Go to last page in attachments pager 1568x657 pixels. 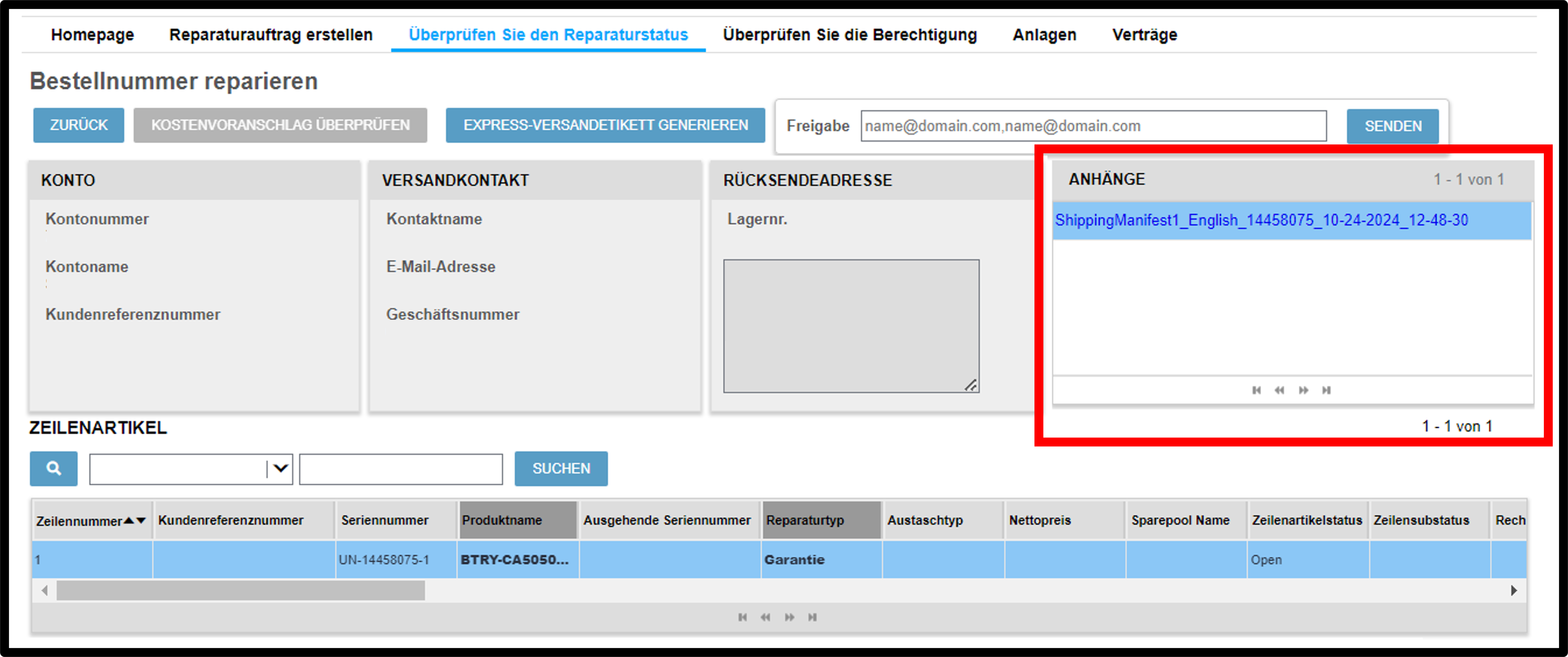pos(1326,390)
